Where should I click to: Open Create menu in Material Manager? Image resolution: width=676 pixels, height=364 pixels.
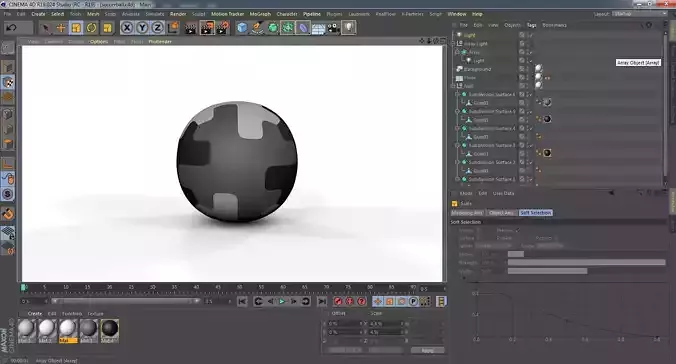pyautogui.click(x=35, y=314)
